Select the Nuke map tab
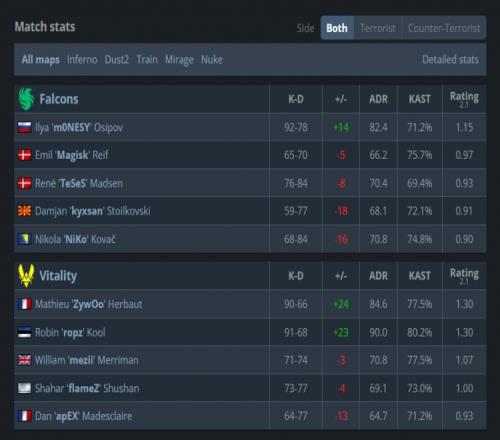This screenshot has width=500, height=440. [212, 60]
